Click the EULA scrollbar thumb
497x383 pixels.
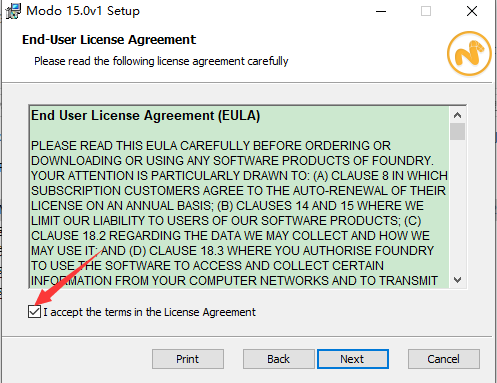[x=457, y=132]
